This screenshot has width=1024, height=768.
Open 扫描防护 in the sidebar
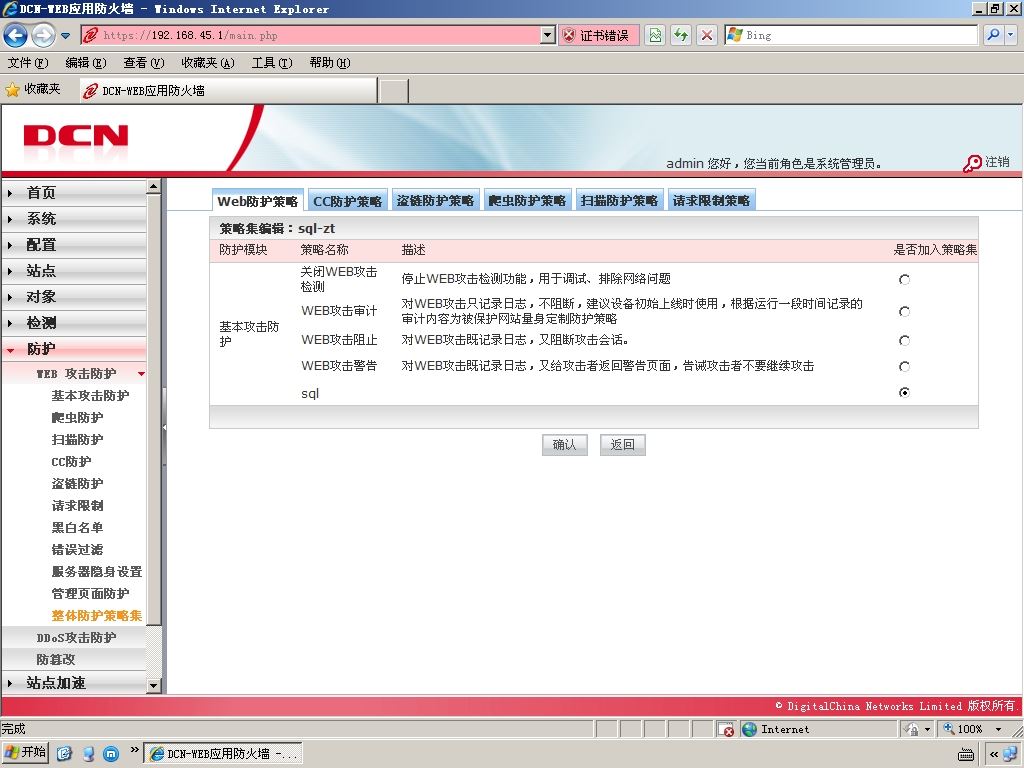[77, 440]
